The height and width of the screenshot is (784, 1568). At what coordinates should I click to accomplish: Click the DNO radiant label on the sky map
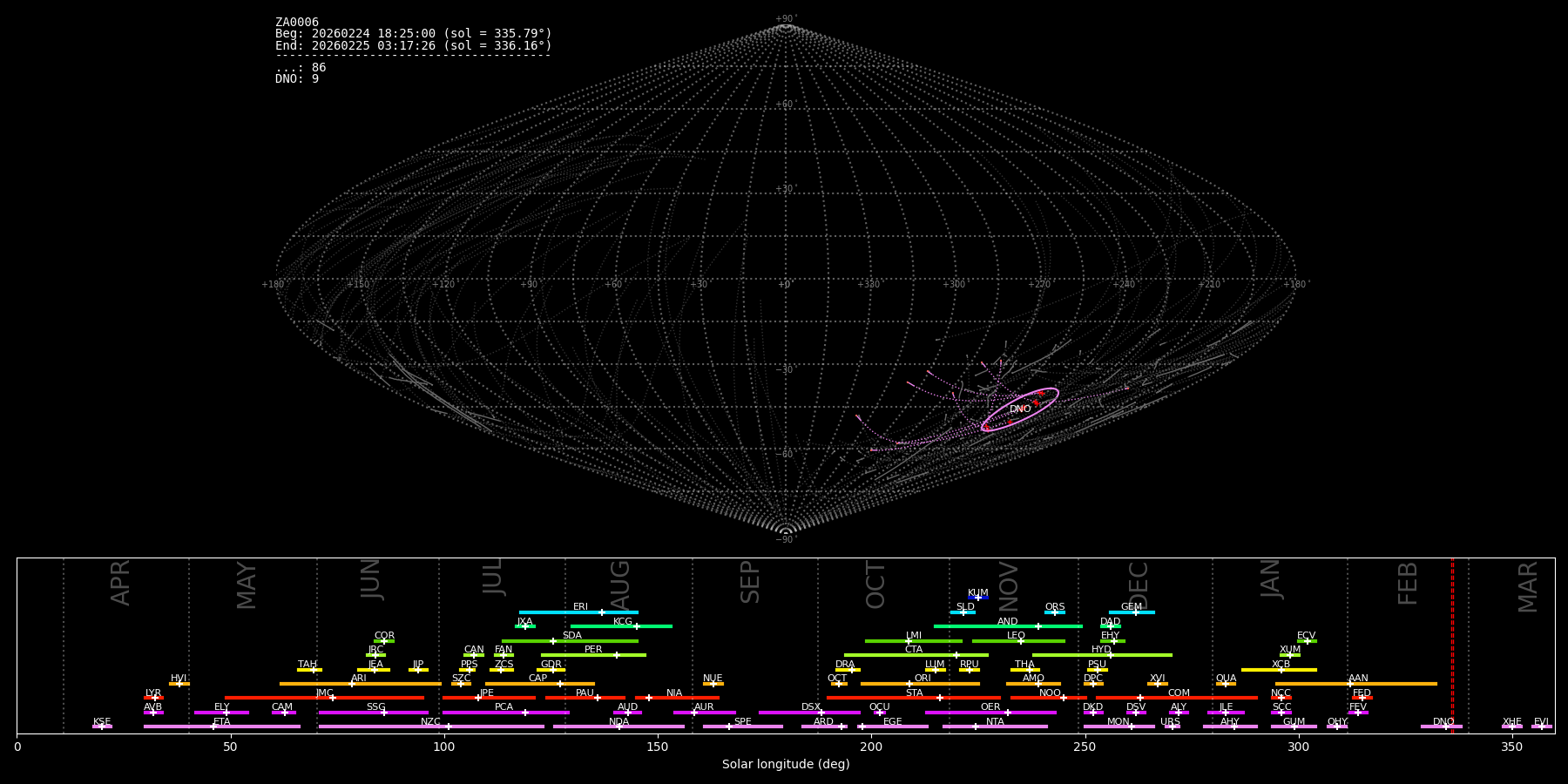1020,409
